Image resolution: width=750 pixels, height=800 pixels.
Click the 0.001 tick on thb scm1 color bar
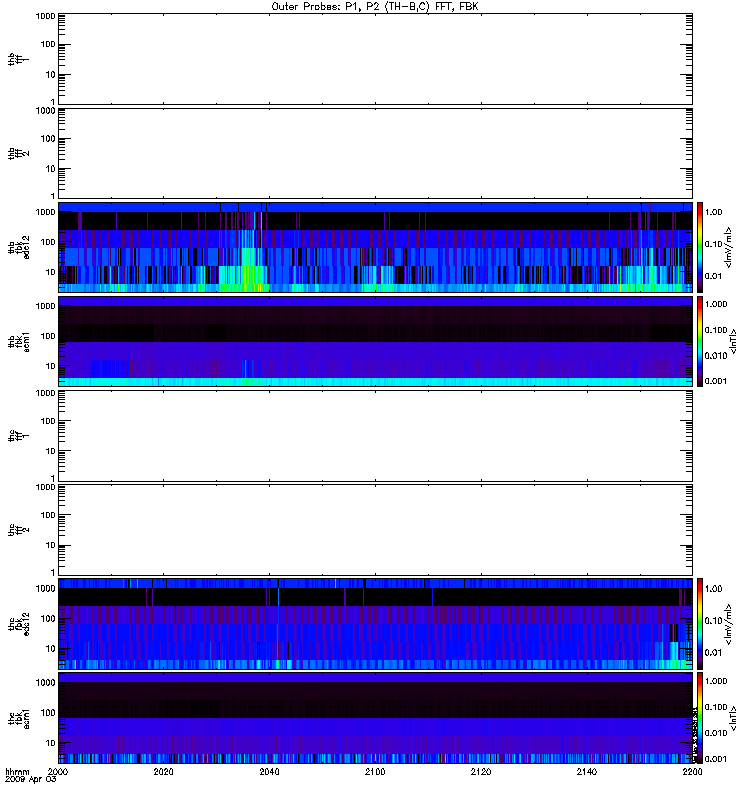716,381
